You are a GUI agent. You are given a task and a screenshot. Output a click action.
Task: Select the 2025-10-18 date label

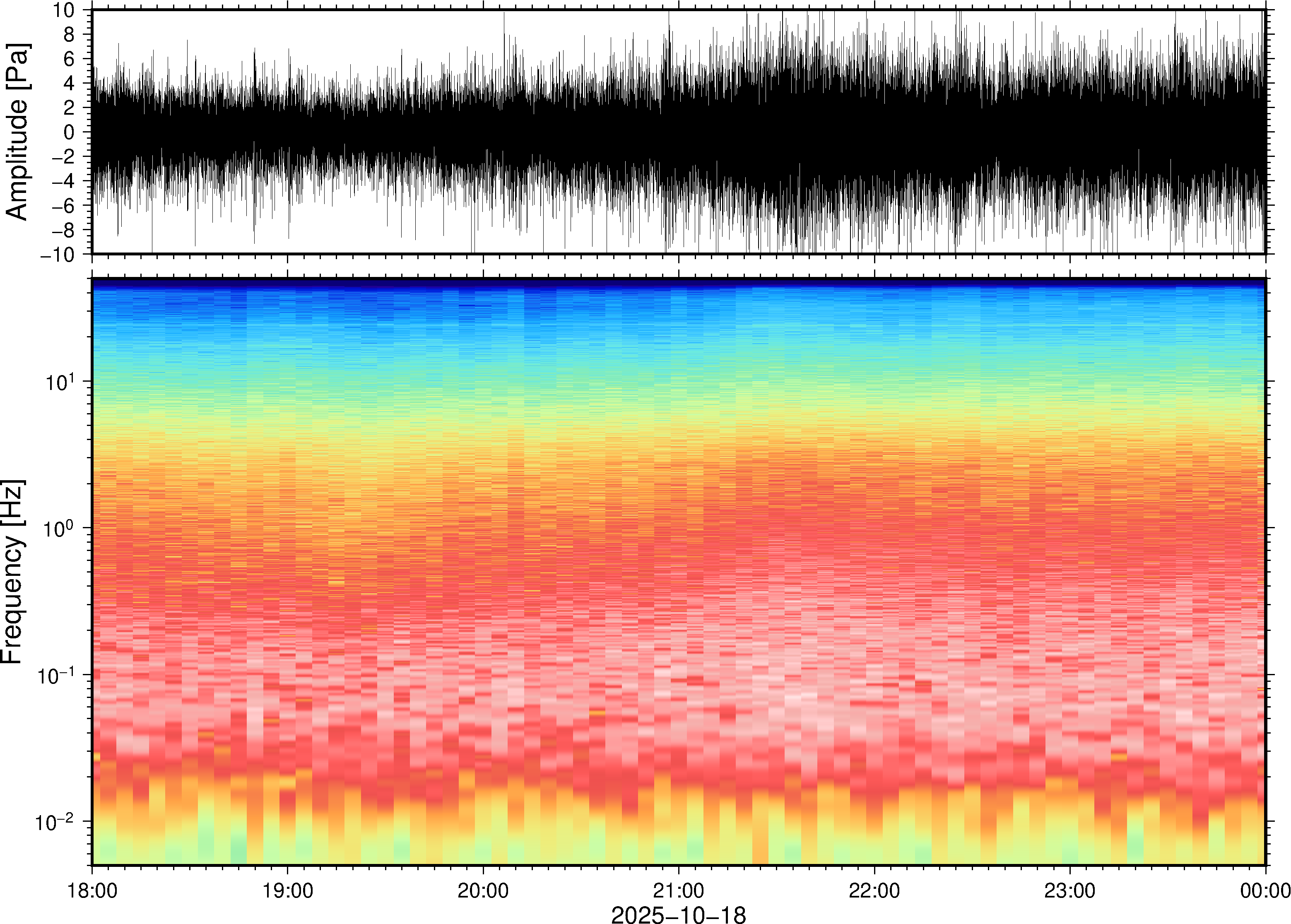[x=678, y=914]
